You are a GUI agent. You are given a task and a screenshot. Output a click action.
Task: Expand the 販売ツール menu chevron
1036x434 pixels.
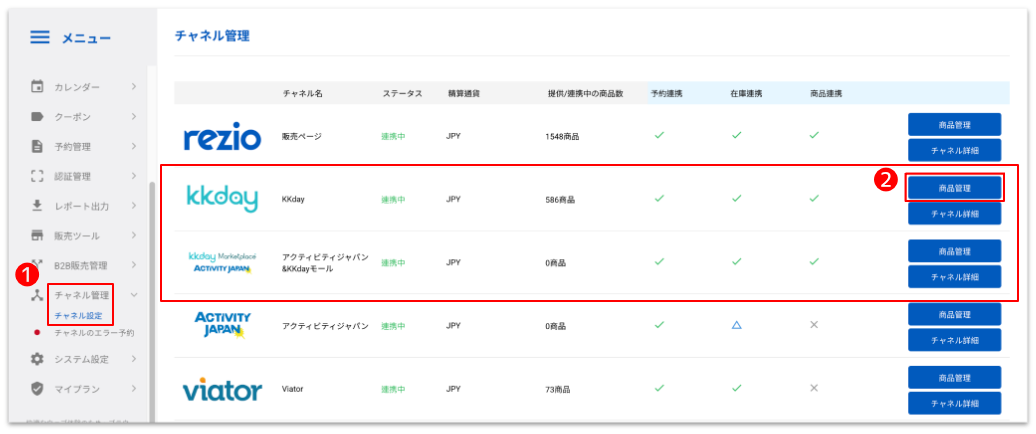click(x=133, y=236)
